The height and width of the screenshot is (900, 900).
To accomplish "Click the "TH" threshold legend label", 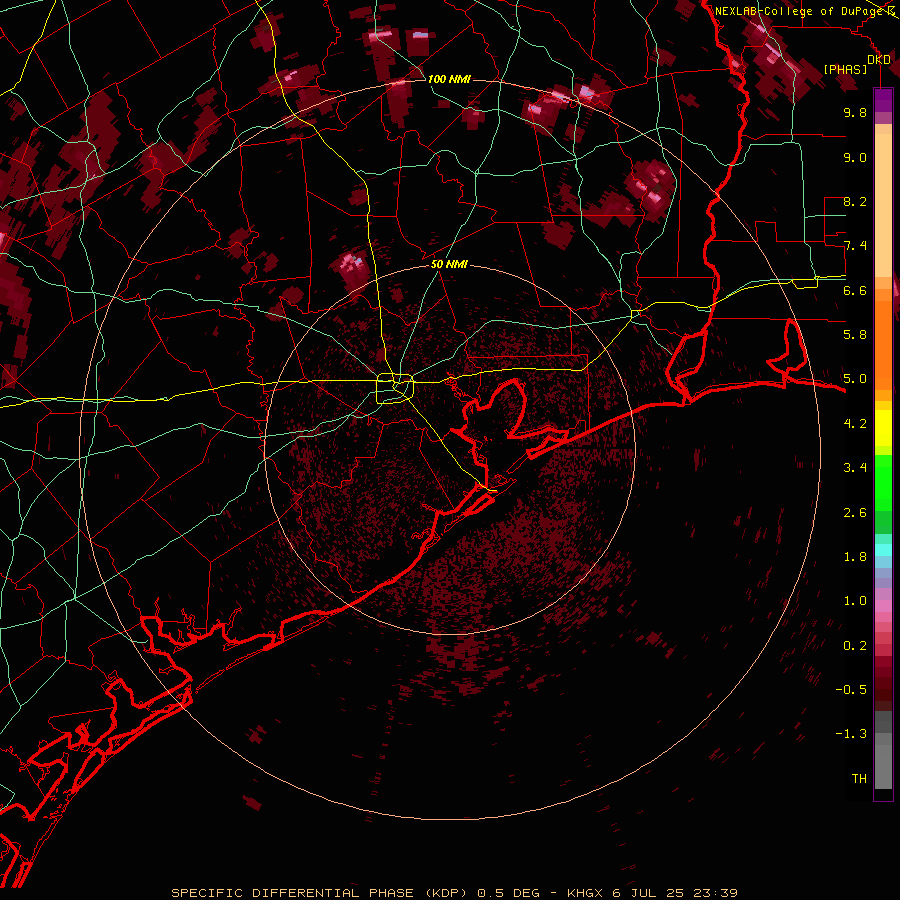I will point(859,779).
